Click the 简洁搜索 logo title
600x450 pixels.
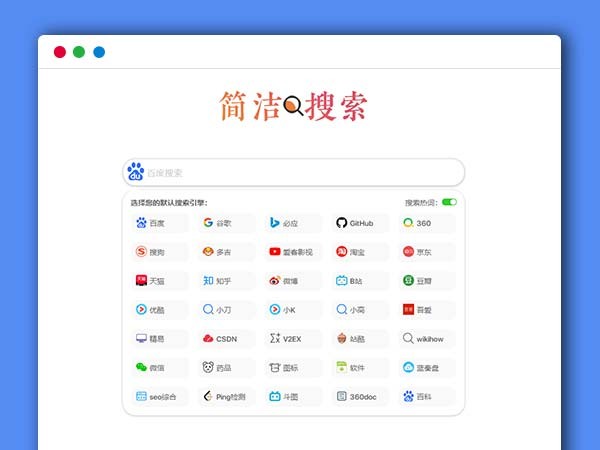point(293,107)
